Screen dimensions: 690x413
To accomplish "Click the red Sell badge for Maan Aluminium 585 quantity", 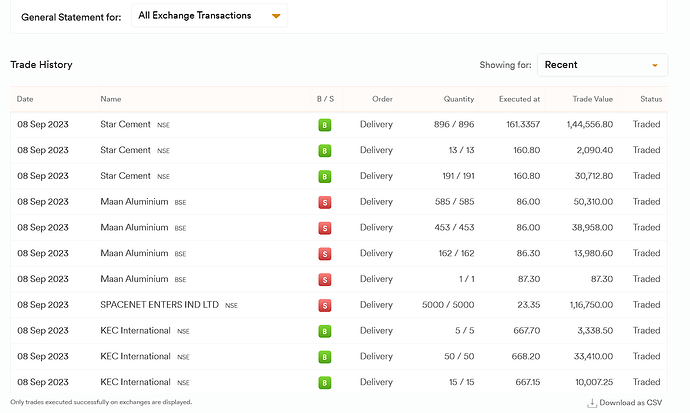I will pyautogui.click(x=324, y=202).
